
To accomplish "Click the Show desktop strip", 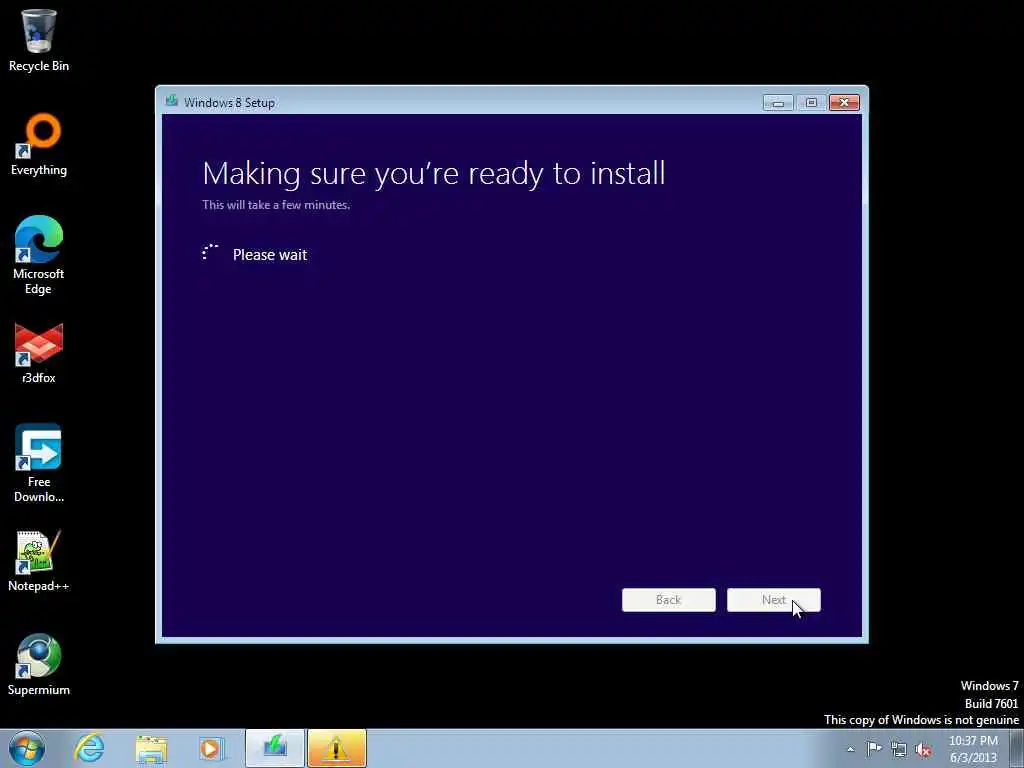I will tap(1016, 748).
